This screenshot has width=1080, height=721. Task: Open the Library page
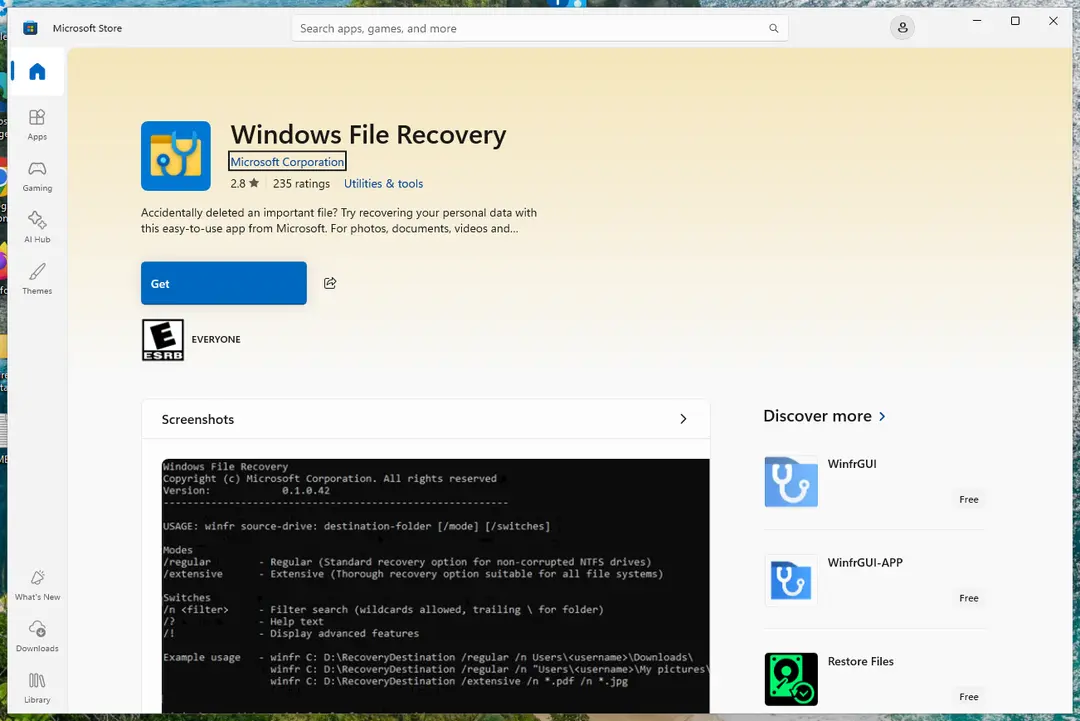(37, 688)
